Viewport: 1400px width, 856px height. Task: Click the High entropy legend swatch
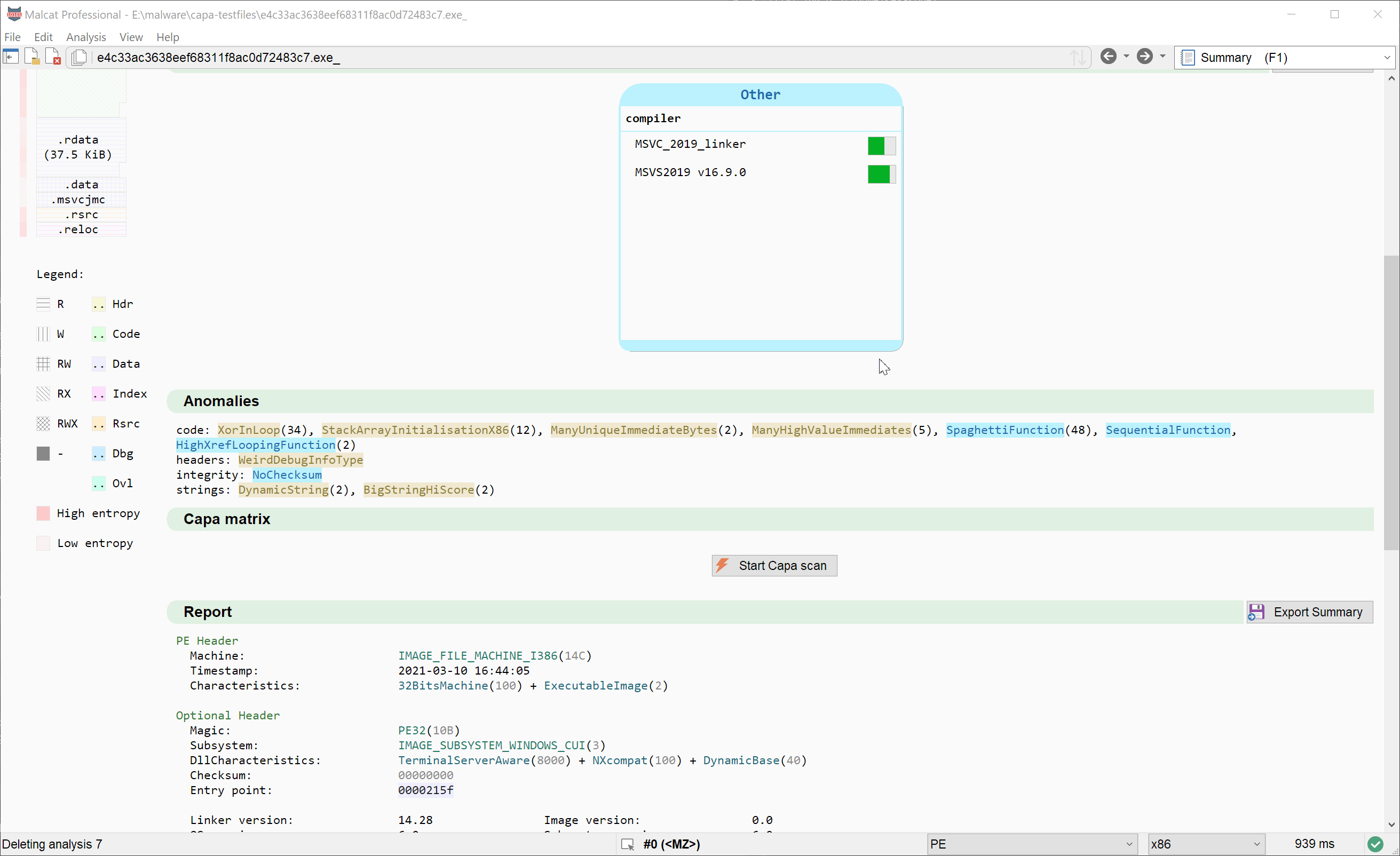43,513
